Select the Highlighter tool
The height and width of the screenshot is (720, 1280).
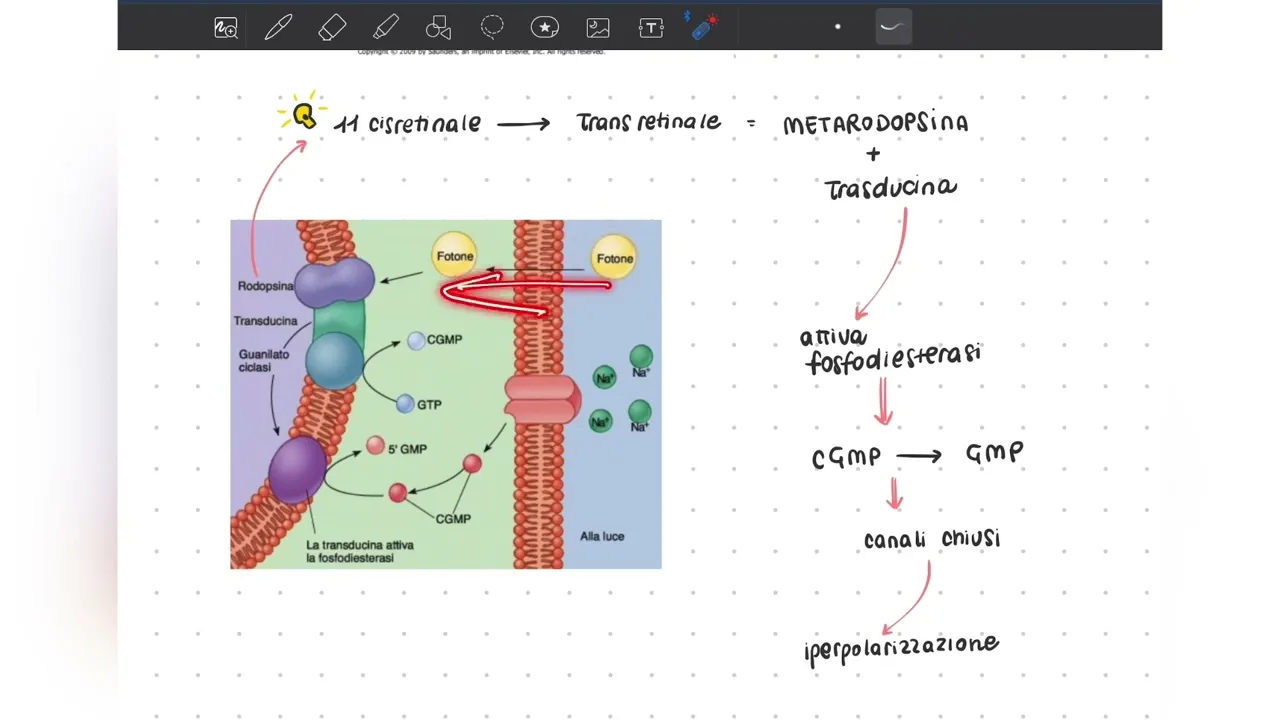pos(385,28)
